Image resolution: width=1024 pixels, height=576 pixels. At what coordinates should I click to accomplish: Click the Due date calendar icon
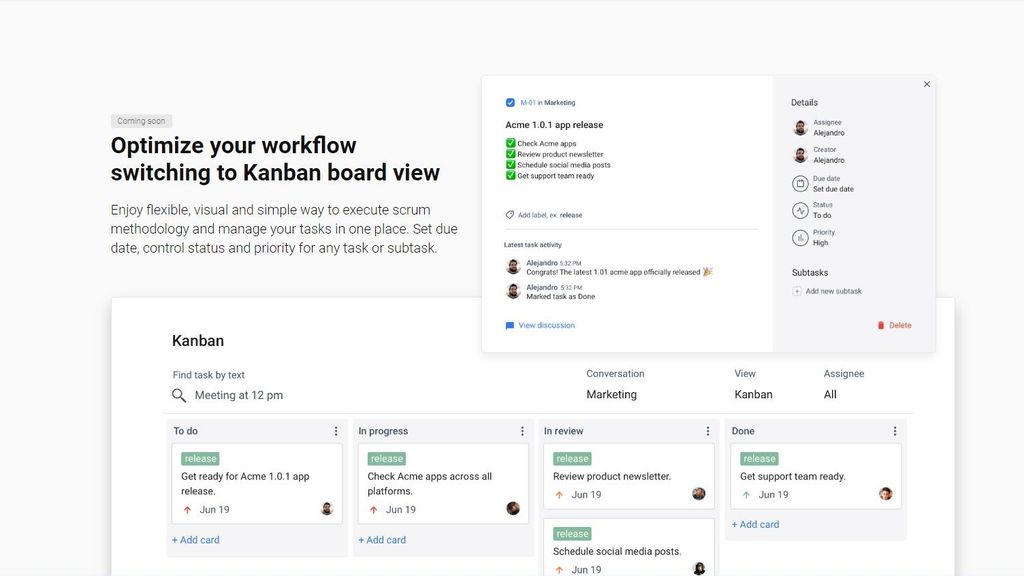point(800,184)
